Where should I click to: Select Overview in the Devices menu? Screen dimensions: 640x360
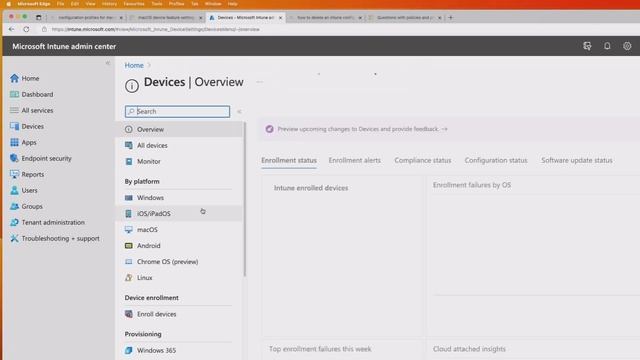pos(180,129)
